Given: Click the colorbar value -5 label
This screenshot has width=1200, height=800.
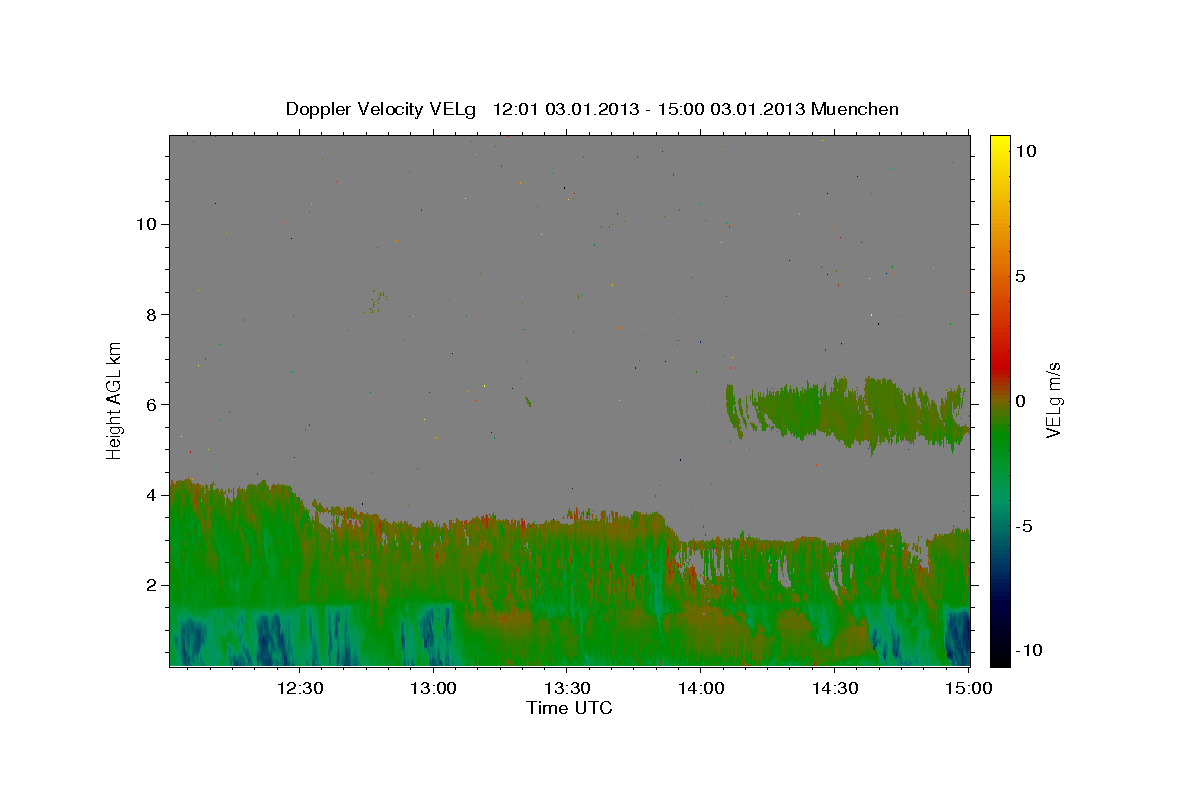Looking at the screenshot, I should (x=1023, y=526).
